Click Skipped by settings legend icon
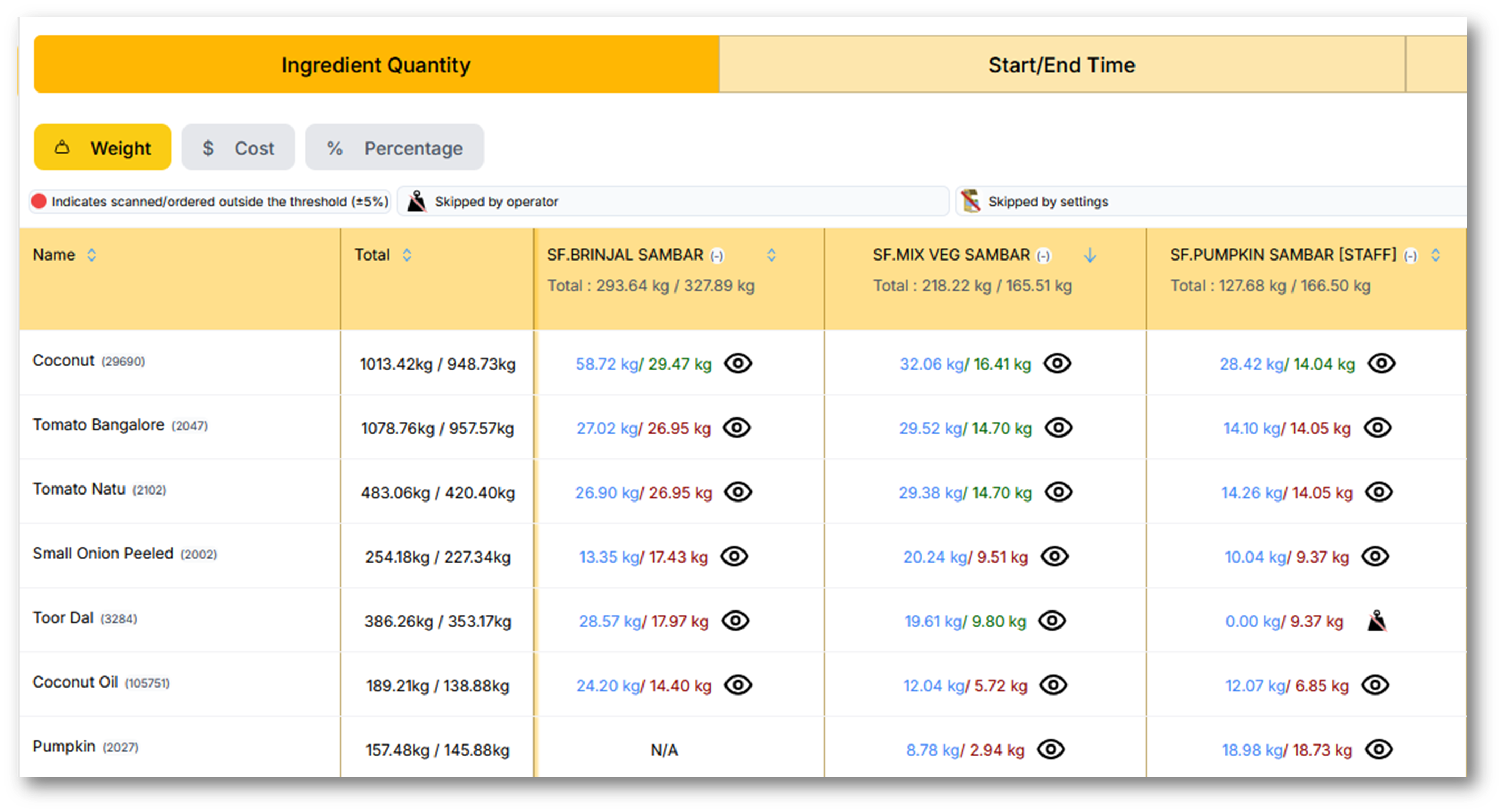 coord(971,201)
